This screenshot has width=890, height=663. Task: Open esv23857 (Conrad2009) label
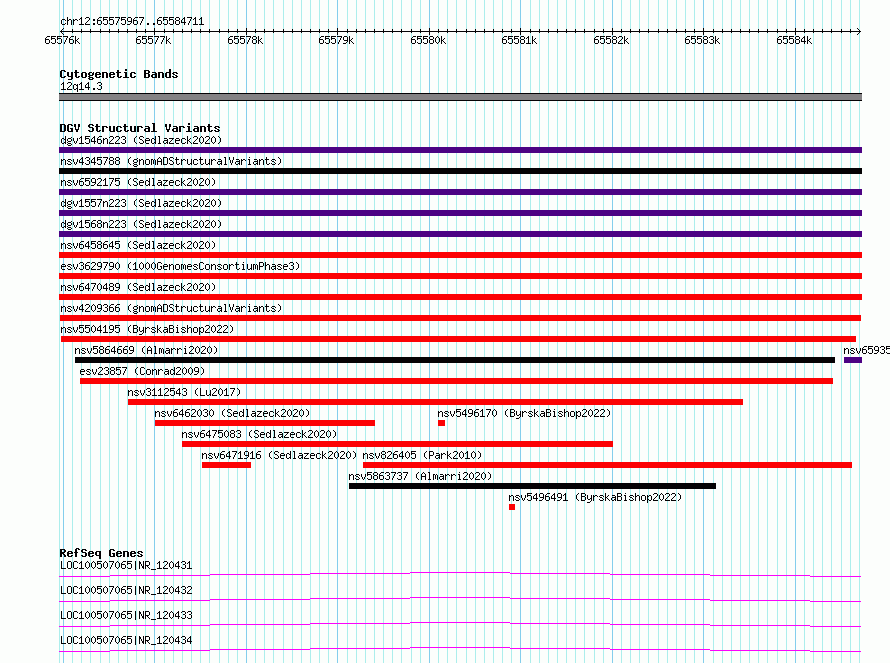pos(142,371)
